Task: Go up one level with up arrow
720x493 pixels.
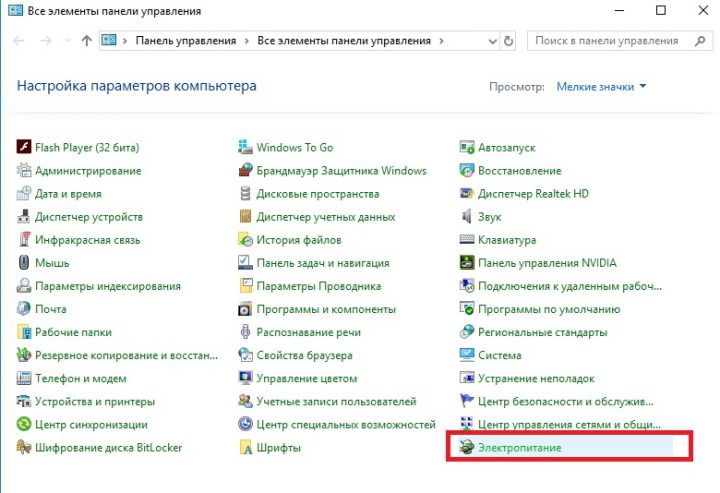Action: [x=87, y=41]
